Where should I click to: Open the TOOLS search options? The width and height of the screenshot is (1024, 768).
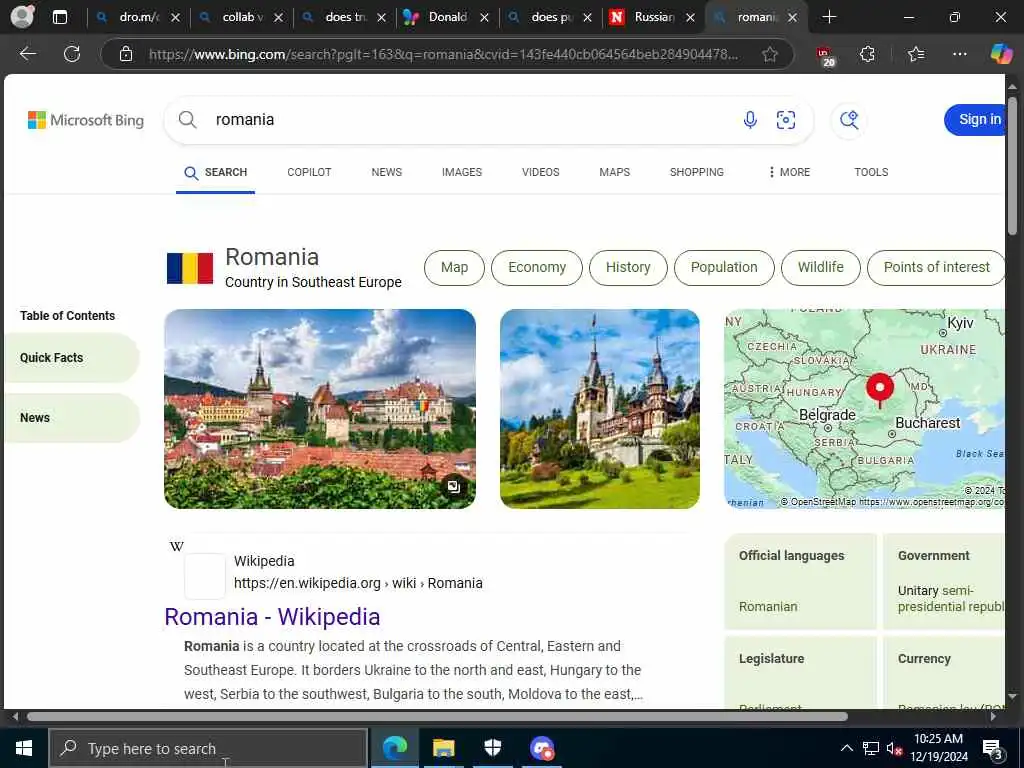(x=871, y=172)
